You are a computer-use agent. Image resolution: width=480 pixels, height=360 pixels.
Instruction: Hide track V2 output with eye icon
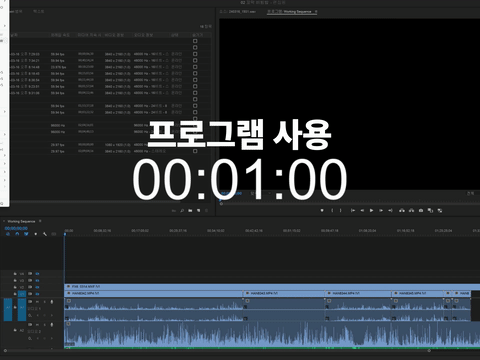tap(37, 287)
